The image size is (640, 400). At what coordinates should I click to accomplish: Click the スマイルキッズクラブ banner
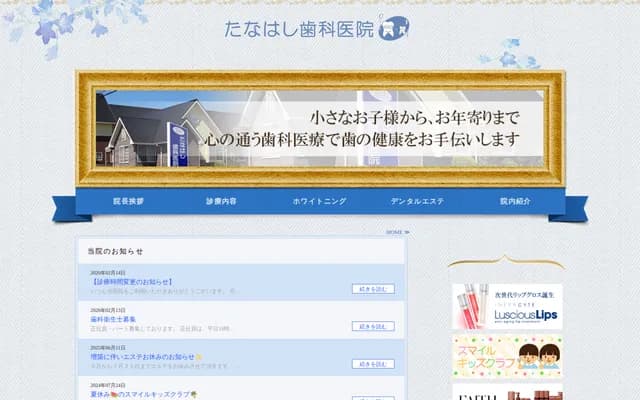click(507, 357)
